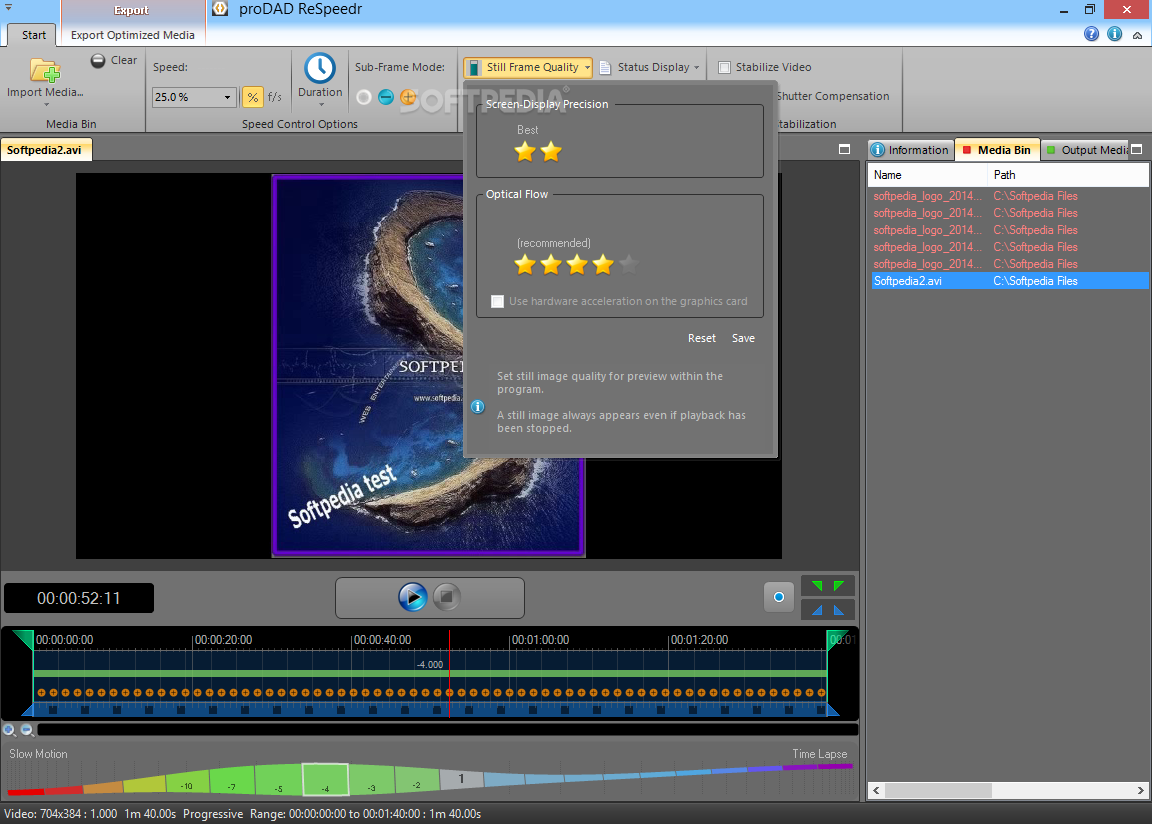Enable hardware acceleration on the graphics card
The width and height of the screenshot is (1152, 824).
(x=497, y=301)
